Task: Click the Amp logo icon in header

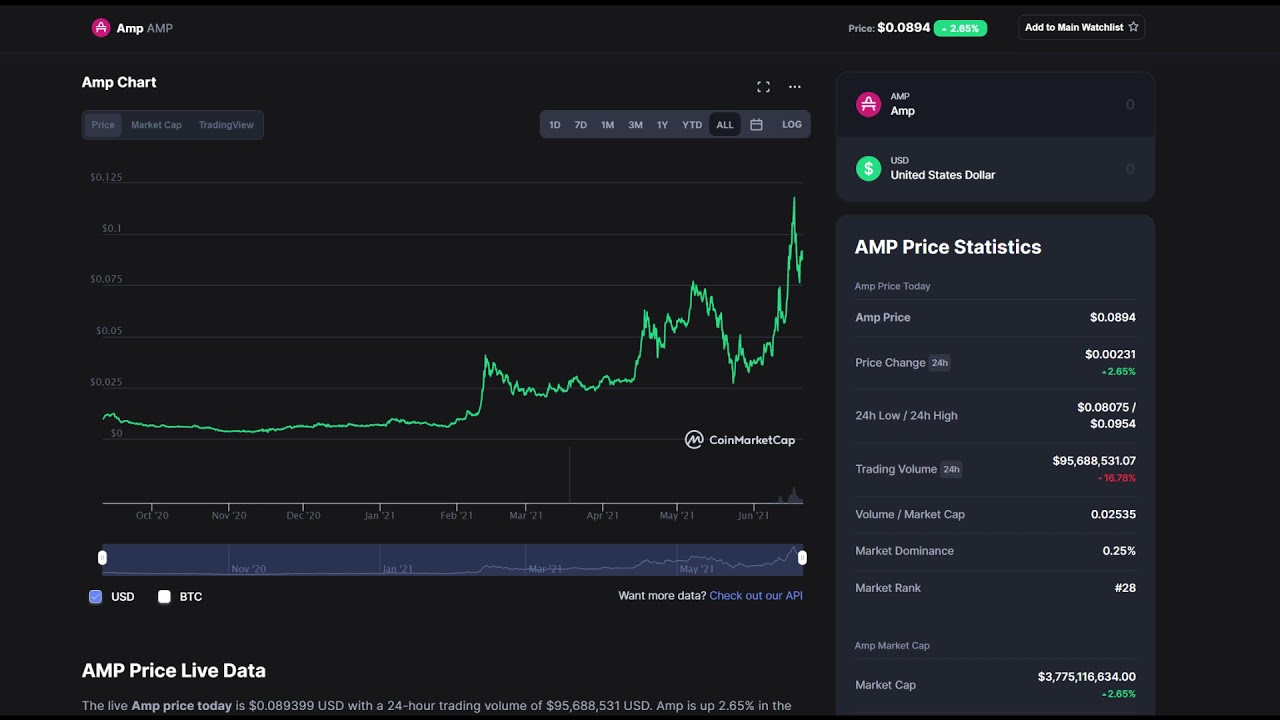Action: (101, 28)
